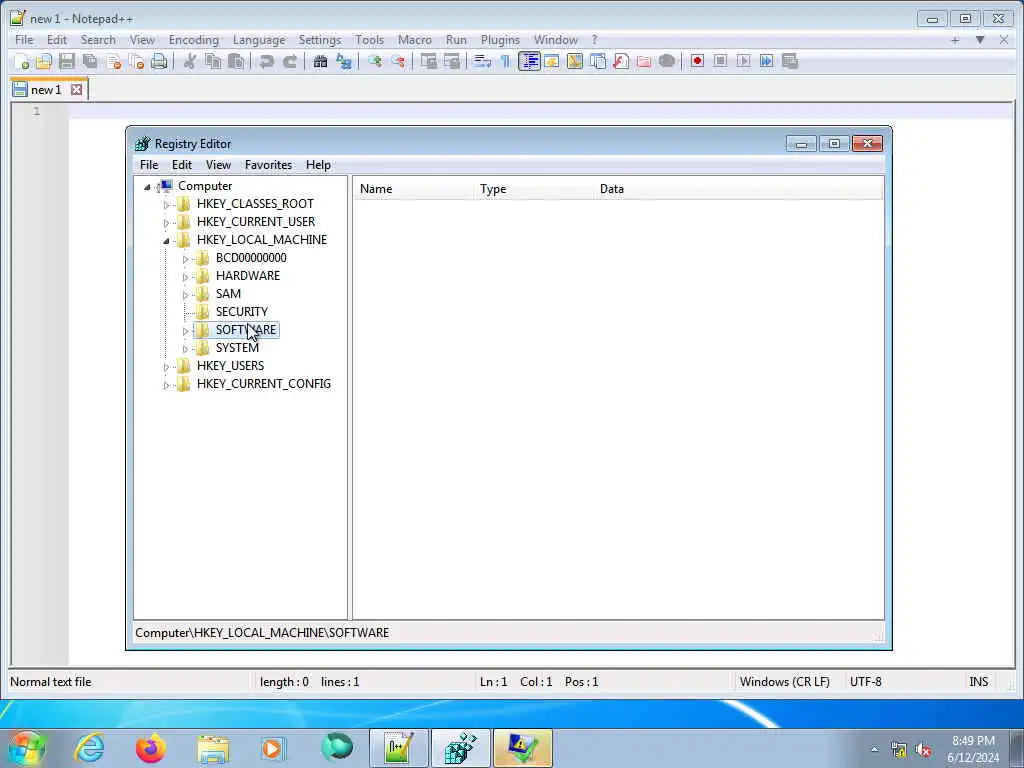Toggle show all characters pilcrow icon
Image resolution: width=1024 pixels, height=768 pixels.
click(505, 61)
